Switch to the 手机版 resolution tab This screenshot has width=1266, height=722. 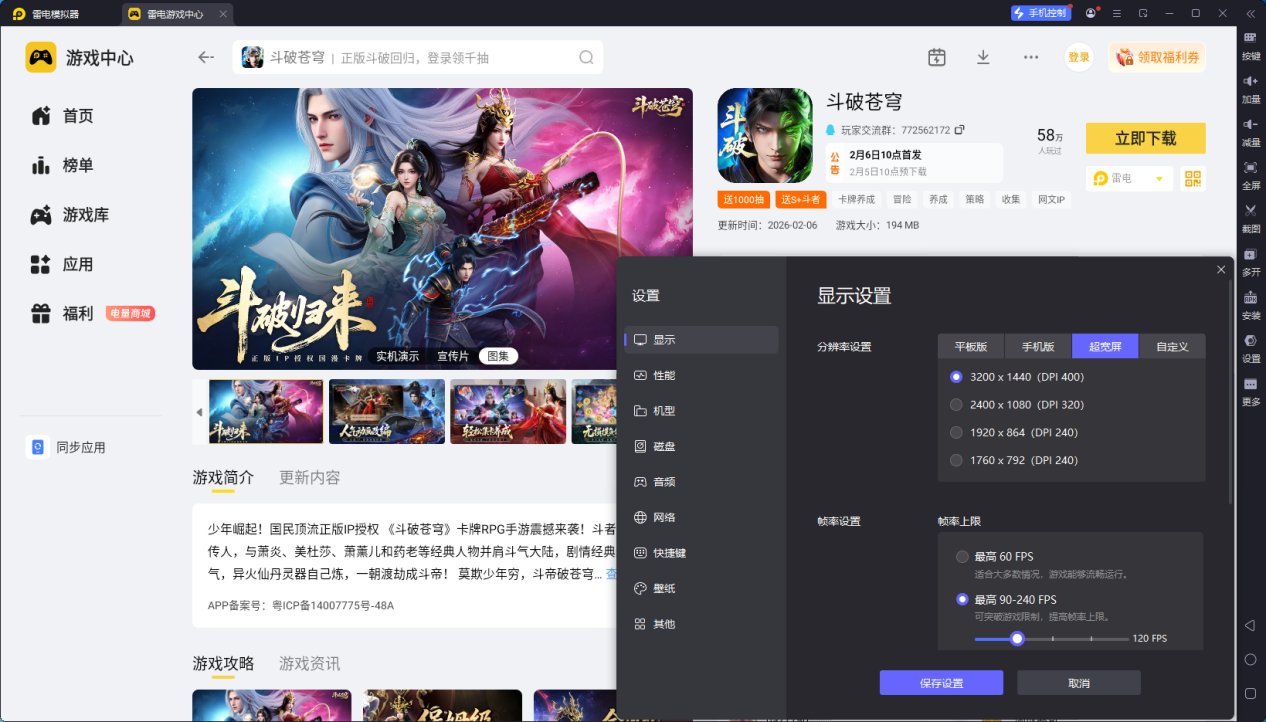(1038, 346)
